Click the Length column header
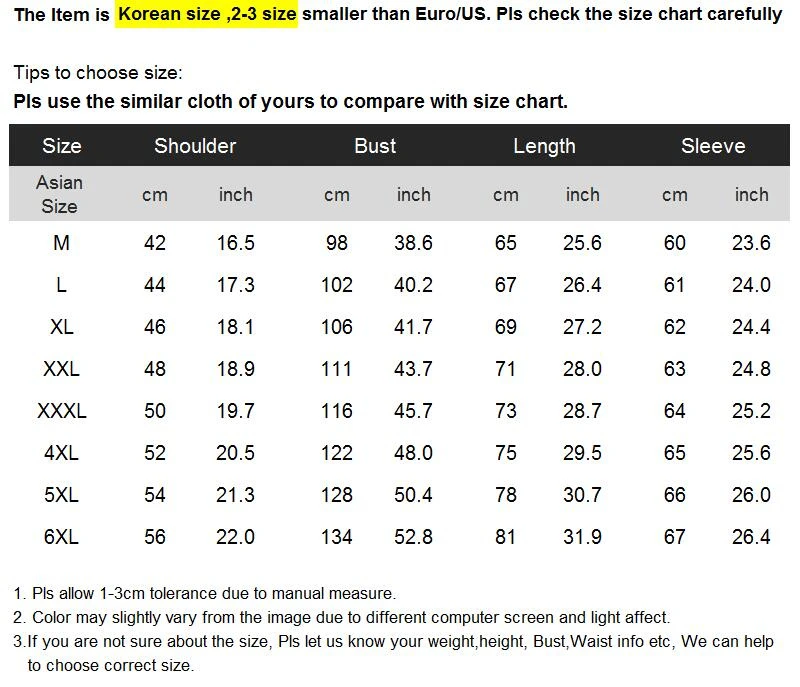 tap(544, 146)
